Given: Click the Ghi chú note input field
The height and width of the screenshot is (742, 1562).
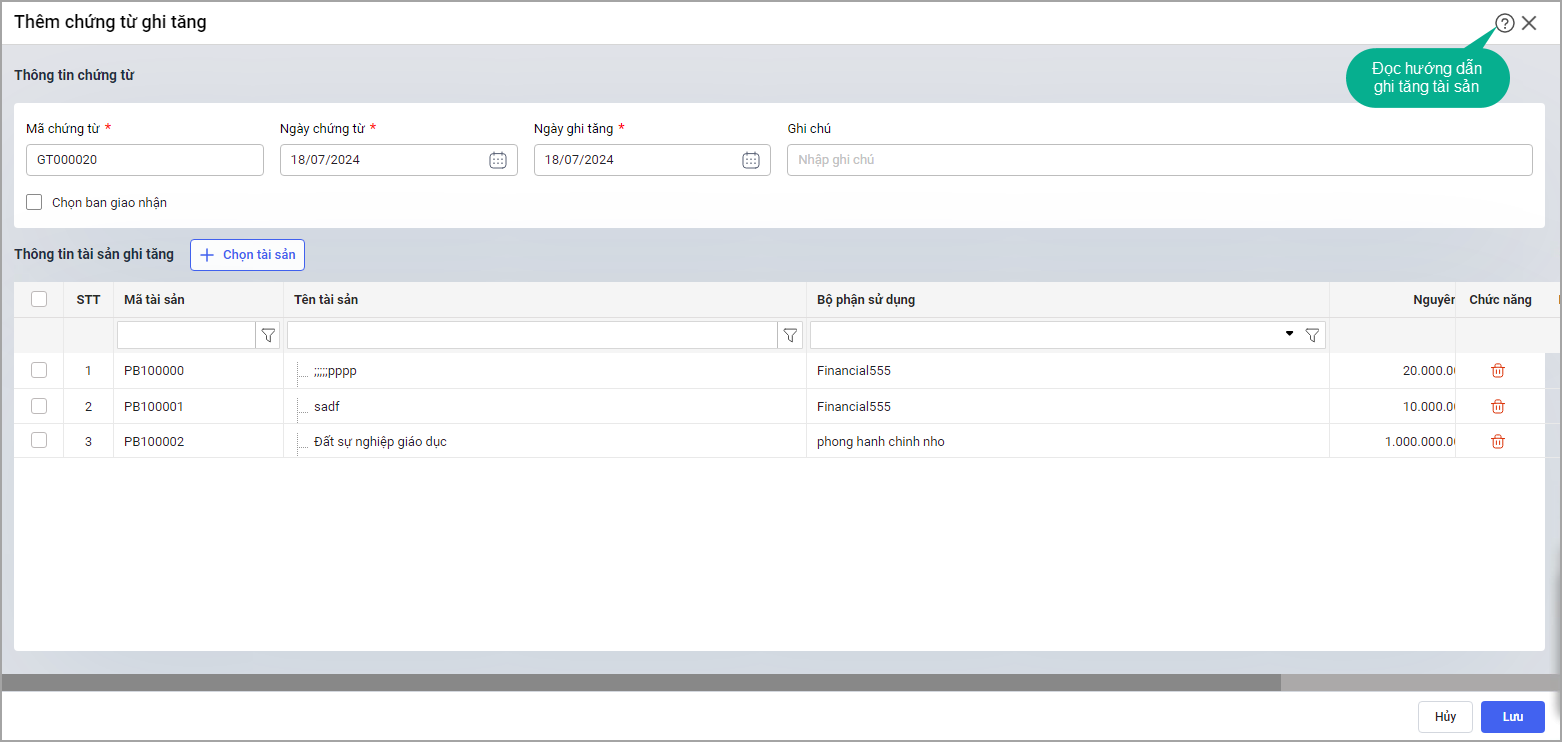Looking at the screenshot, I should coord(1159,160).
